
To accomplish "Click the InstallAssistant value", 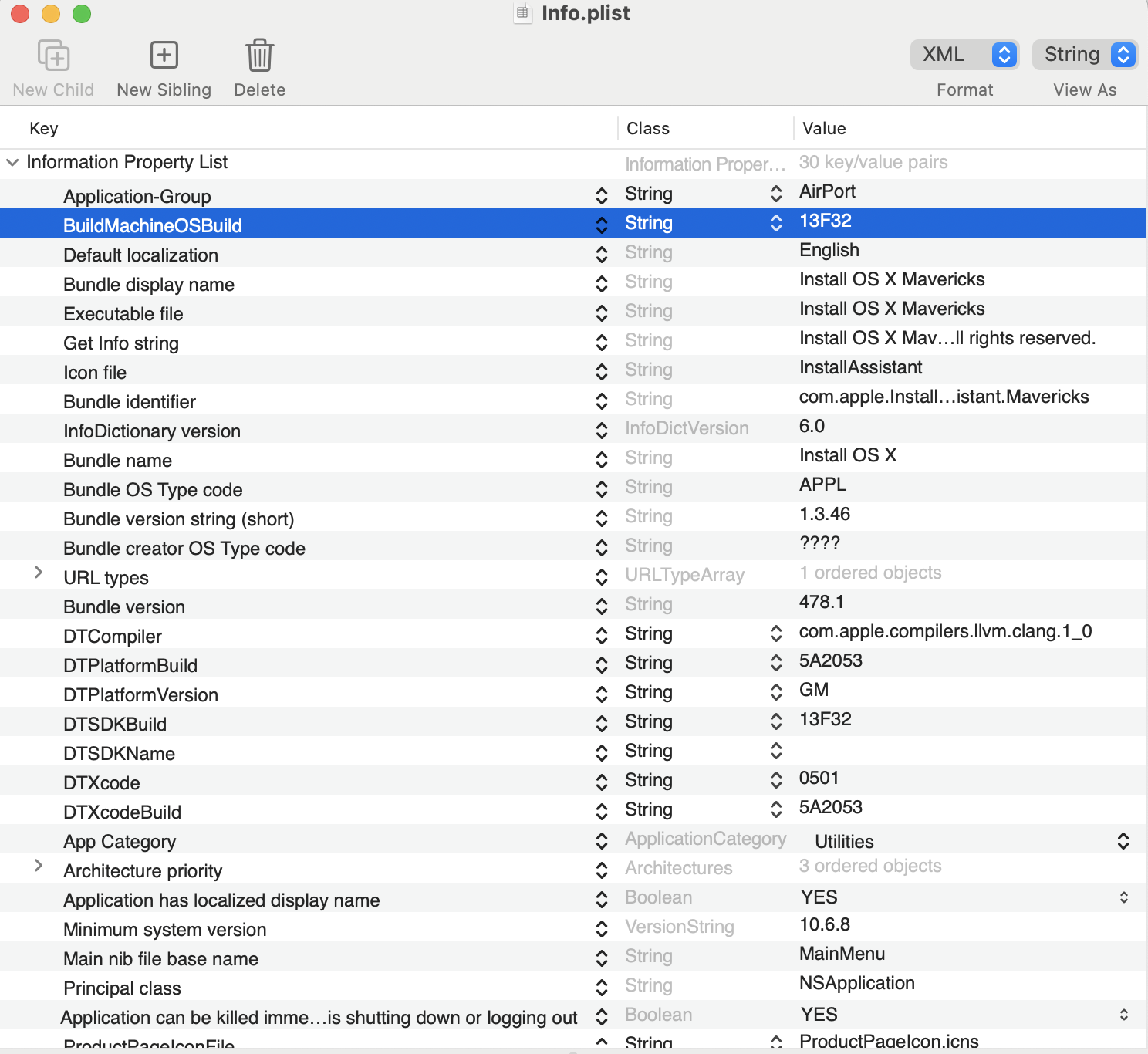I will pyautogui.click(x=861, y=367).
